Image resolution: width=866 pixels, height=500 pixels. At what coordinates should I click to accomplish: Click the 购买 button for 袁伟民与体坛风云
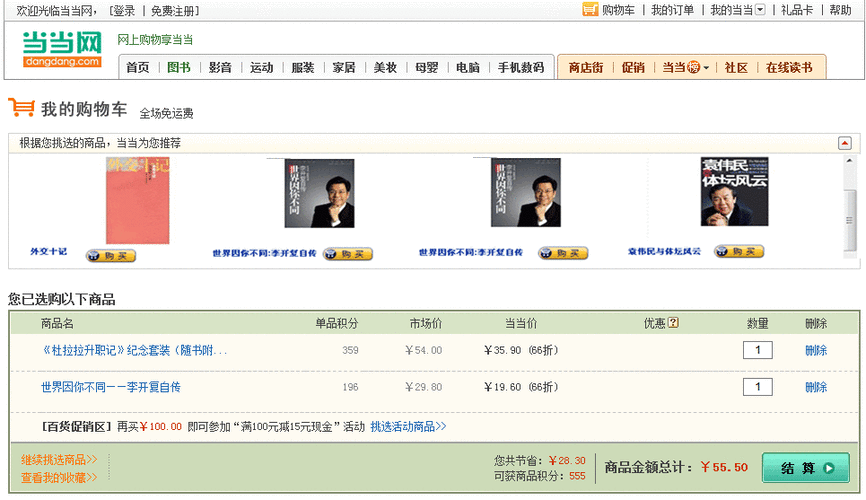[739, 251]
